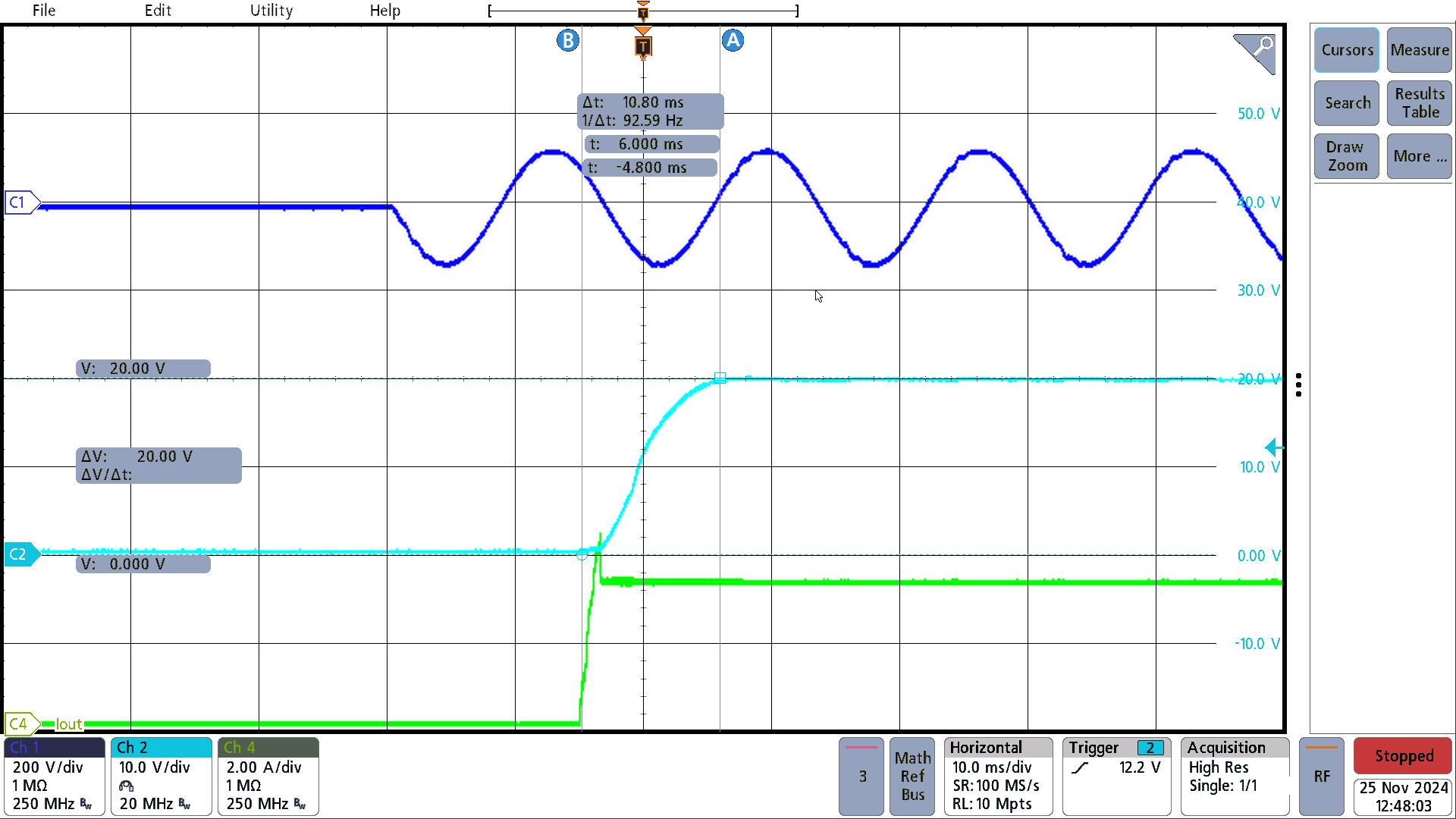Open the File menu

coord(44,10)
